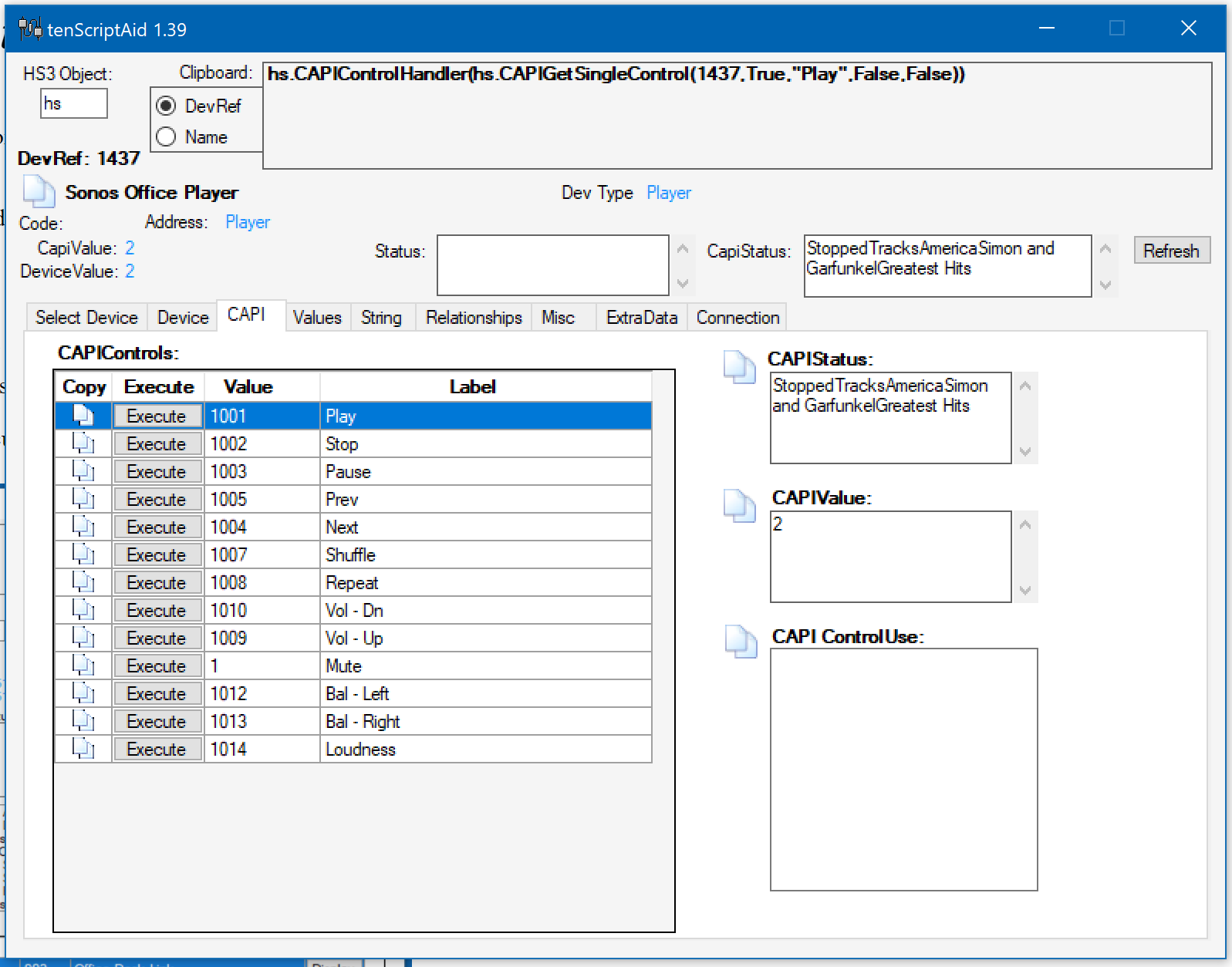Click the copy icon beside CAPIStatus

(x=740, y=366)
